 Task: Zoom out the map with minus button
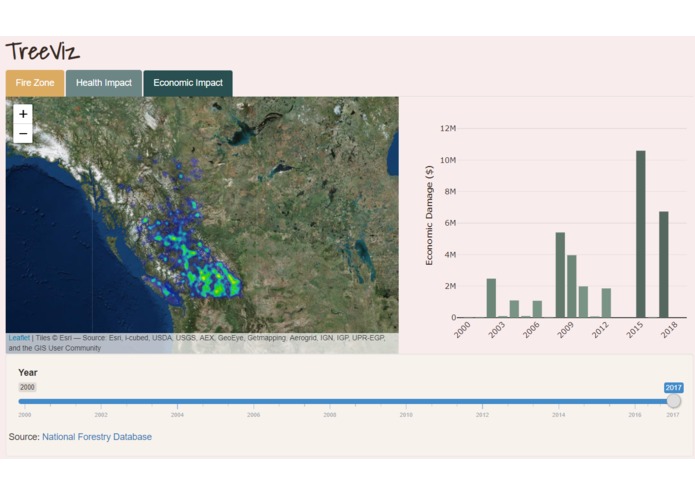point(23,133)
